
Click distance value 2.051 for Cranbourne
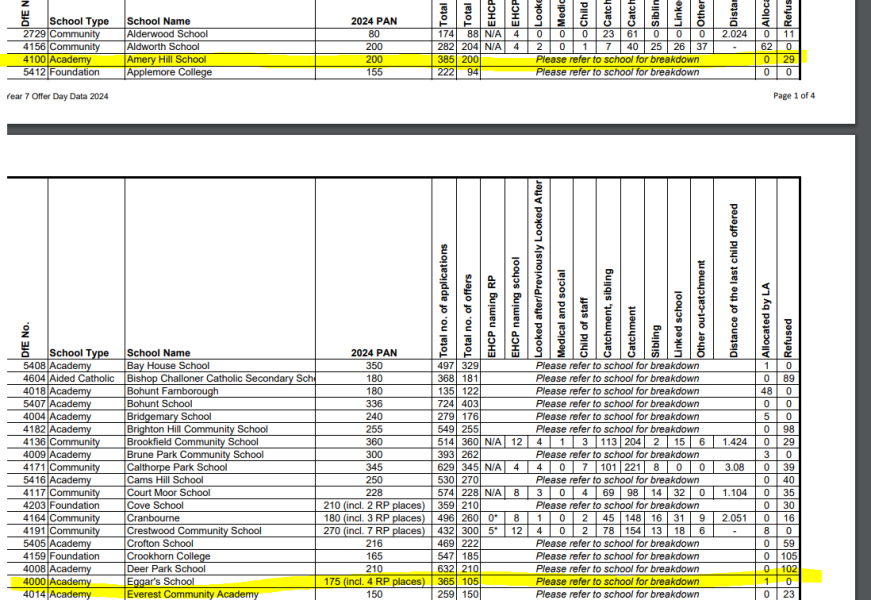[x=734, y=518]
